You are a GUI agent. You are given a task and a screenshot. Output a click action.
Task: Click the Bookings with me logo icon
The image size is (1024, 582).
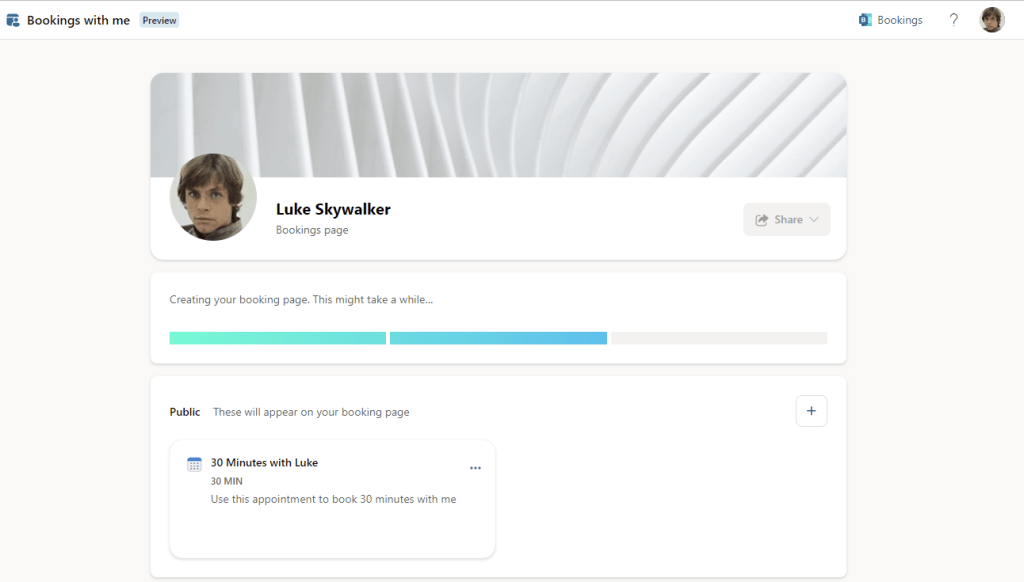[x=13, y=20]
